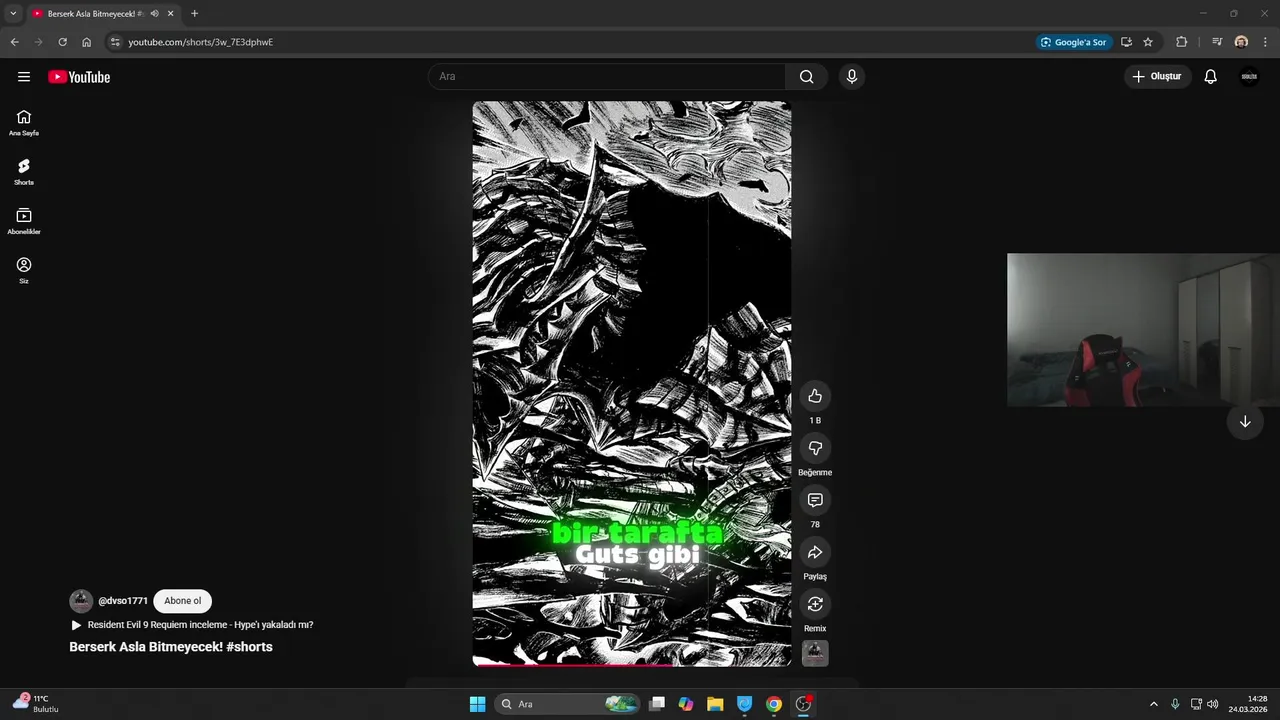Click the search magnifier button

[x=806, y=77]
